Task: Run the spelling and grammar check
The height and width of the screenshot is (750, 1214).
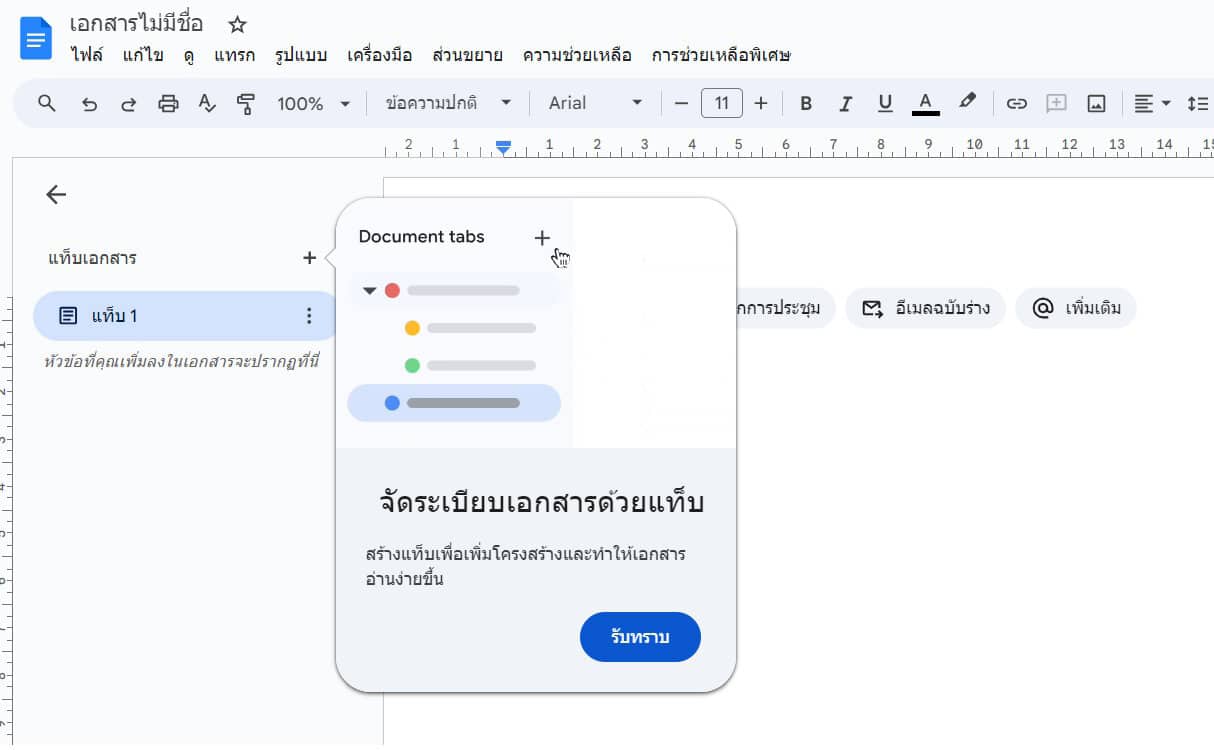Action: pos(207,103)
